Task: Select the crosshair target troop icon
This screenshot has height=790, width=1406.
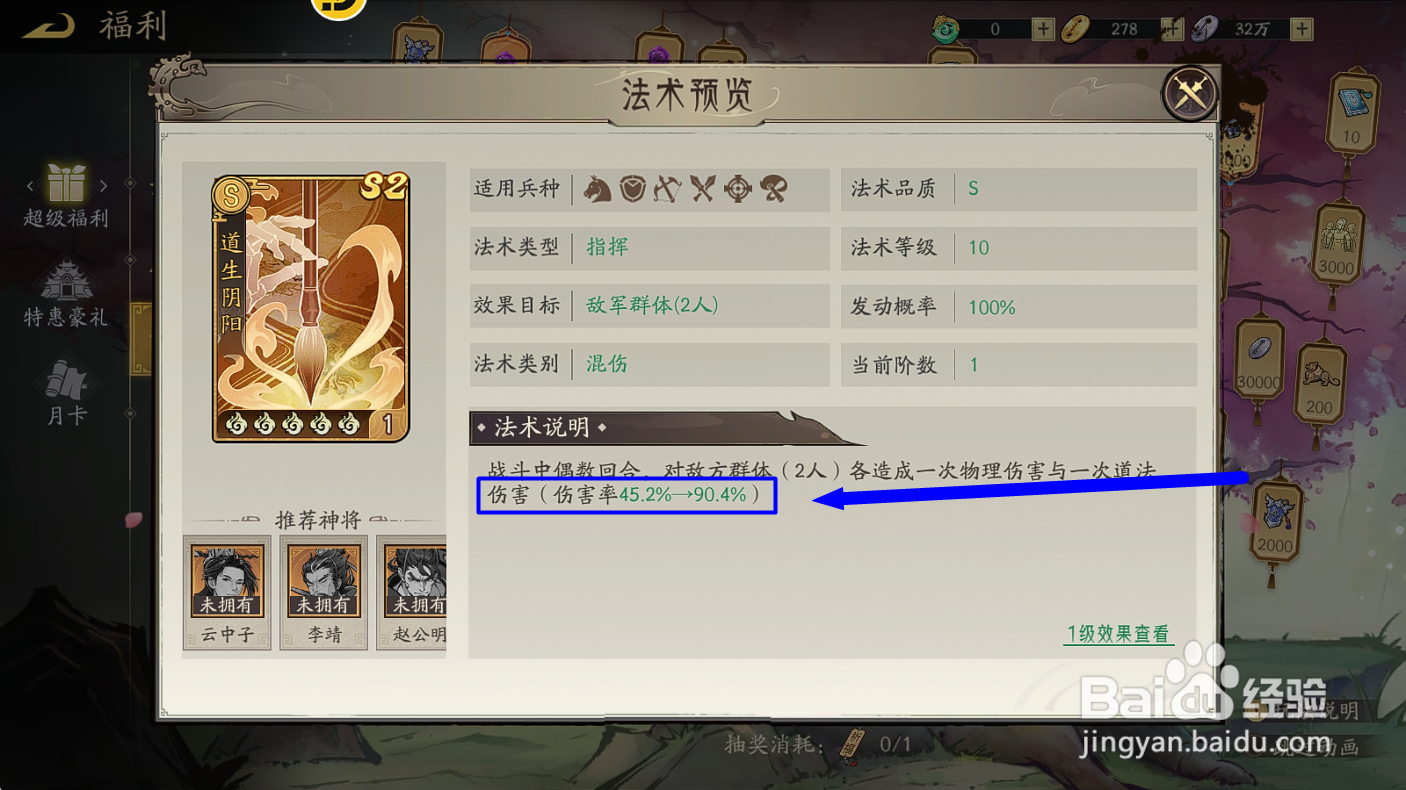Action: pos(738,188)
